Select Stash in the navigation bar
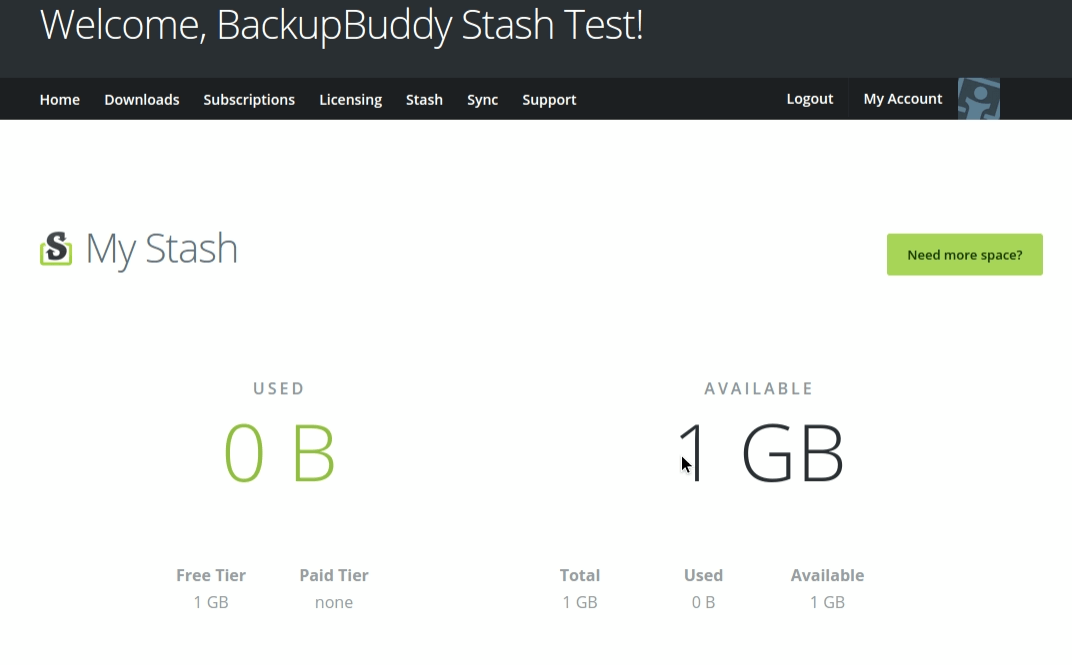The width and height of the screenshot is (1072, 665). pos(424,100)
